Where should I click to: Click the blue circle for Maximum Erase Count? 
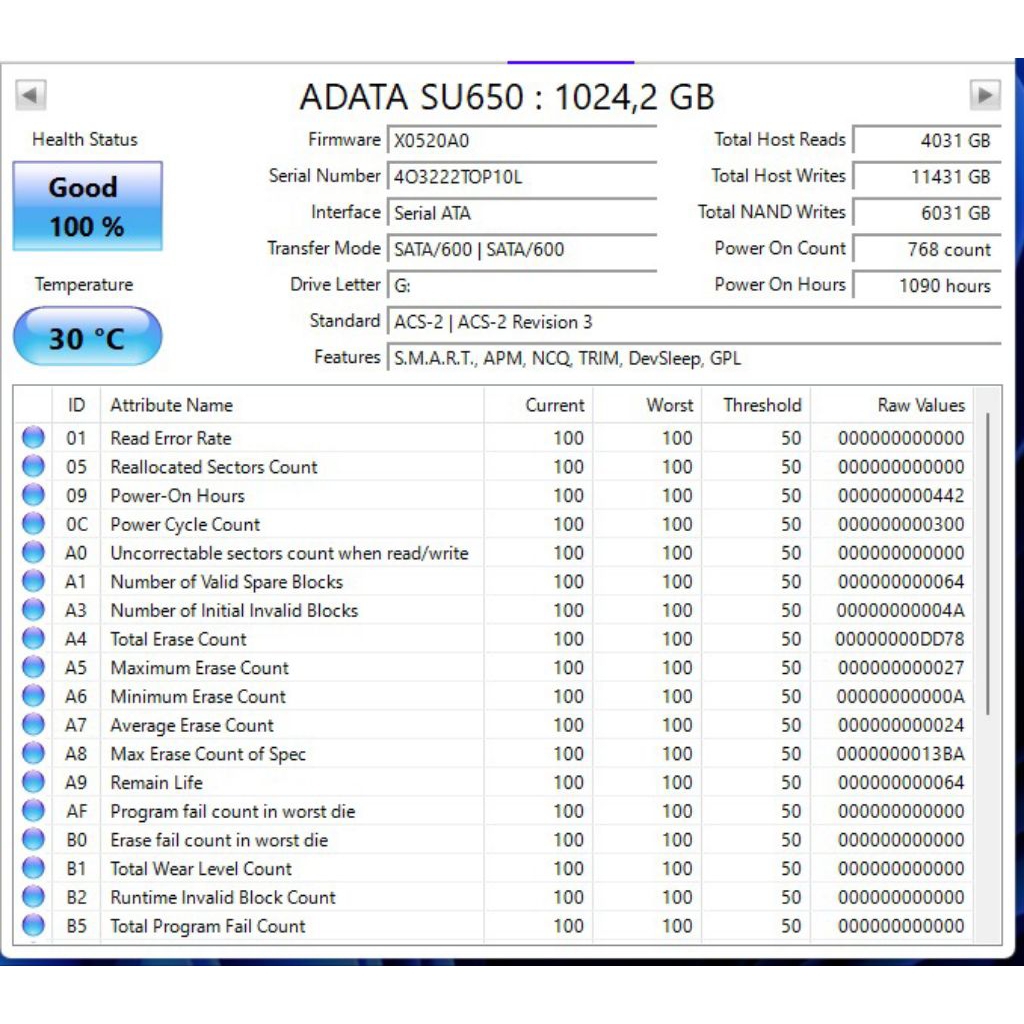33,668
